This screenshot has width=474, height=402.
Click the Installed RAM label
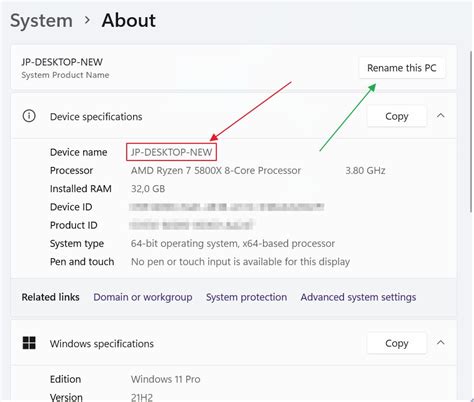pos(81,189)
